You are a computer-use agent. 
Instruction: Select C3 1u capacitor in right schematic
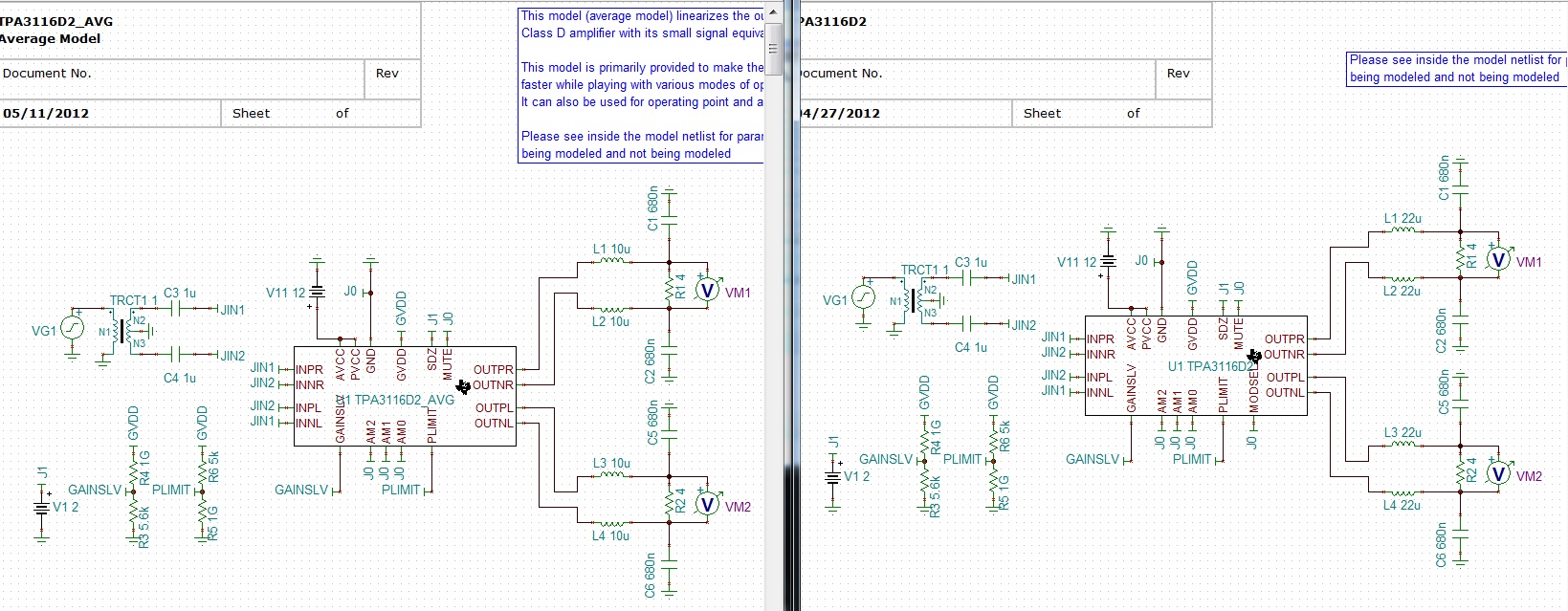click(968, 279)
